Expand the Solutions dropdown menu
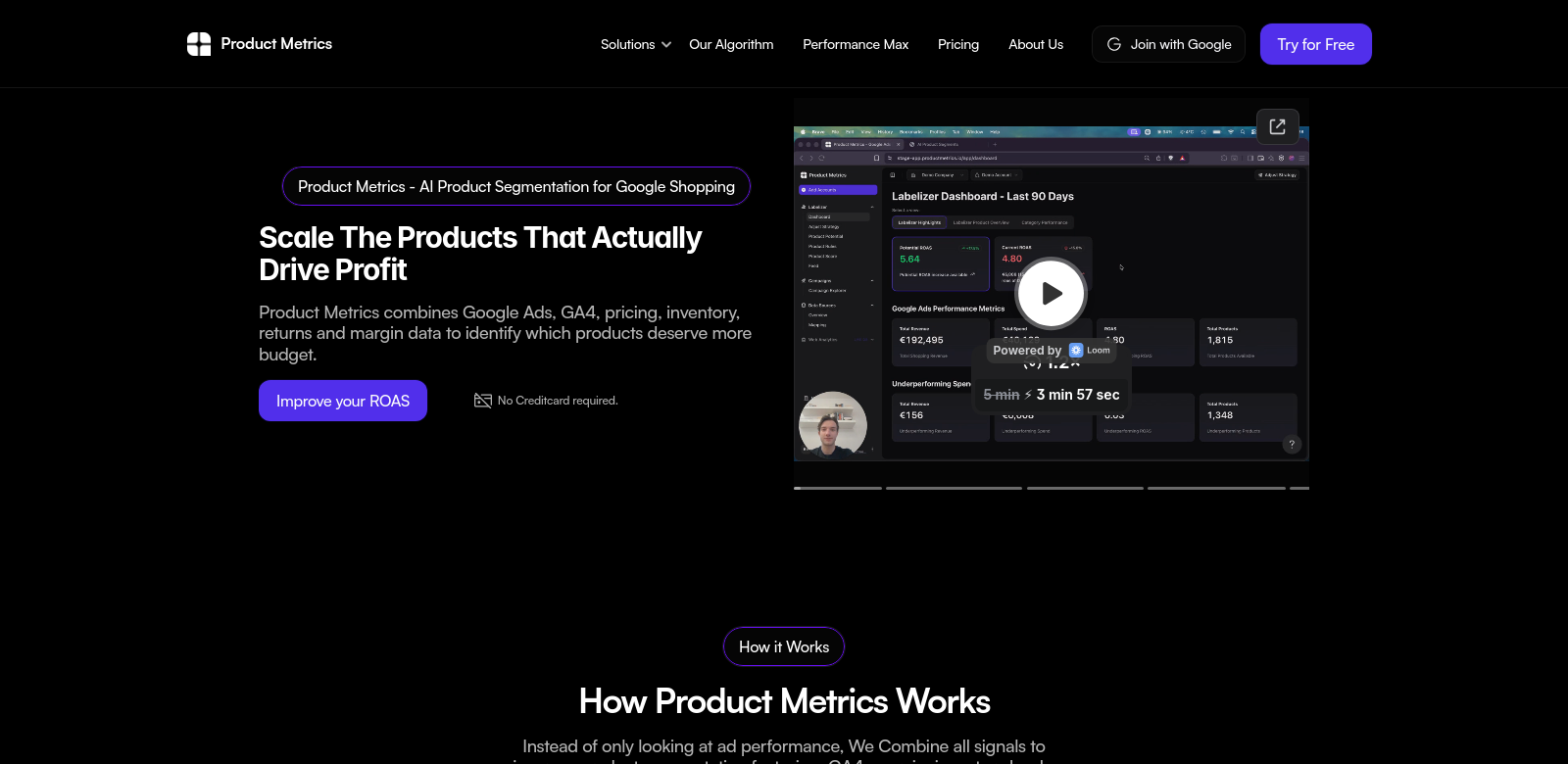 coord(636,44)
